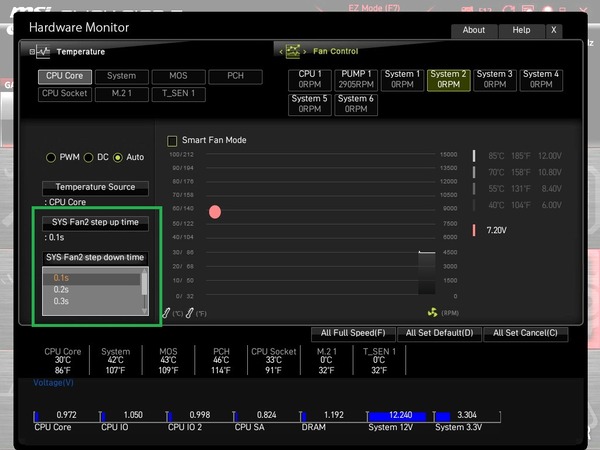The image size is (600, 450).
Task: Select the Auto radio button
Action: click(x=118, y=157)
